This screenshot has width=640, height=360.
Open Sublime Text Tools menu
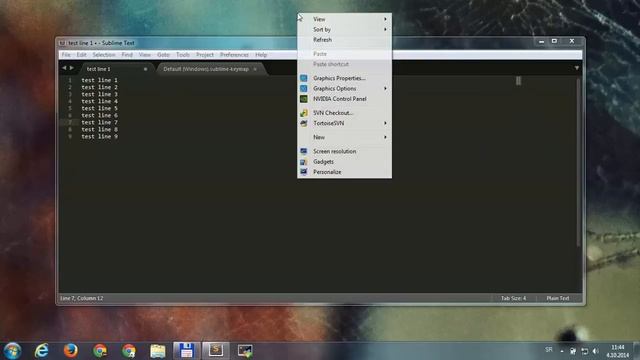(183, 55)
